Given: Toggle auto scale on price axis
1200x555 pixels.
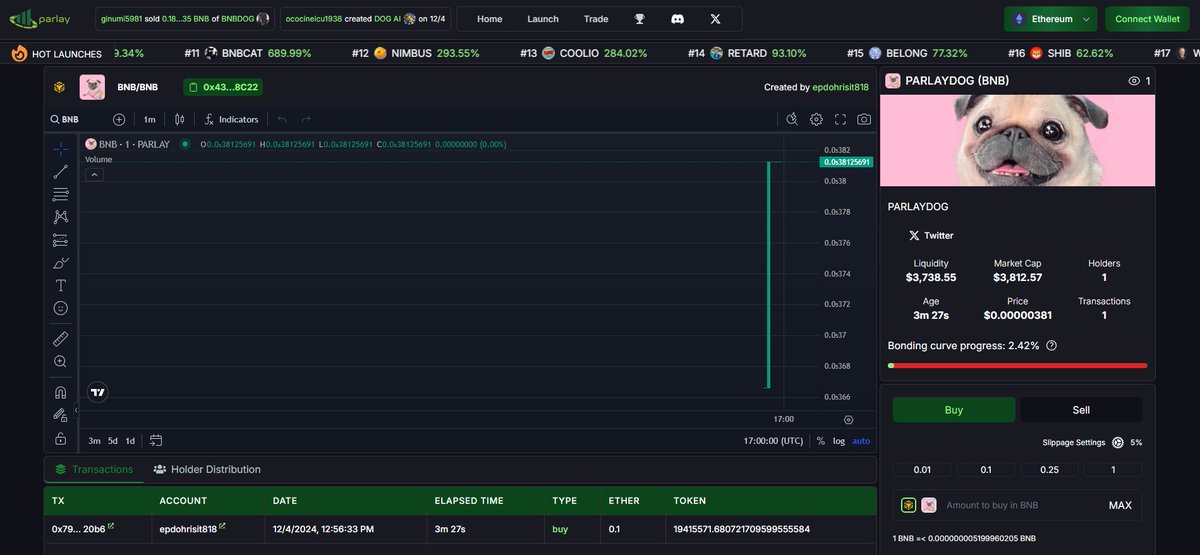Looking at the screenshot, I should [861, 440].
